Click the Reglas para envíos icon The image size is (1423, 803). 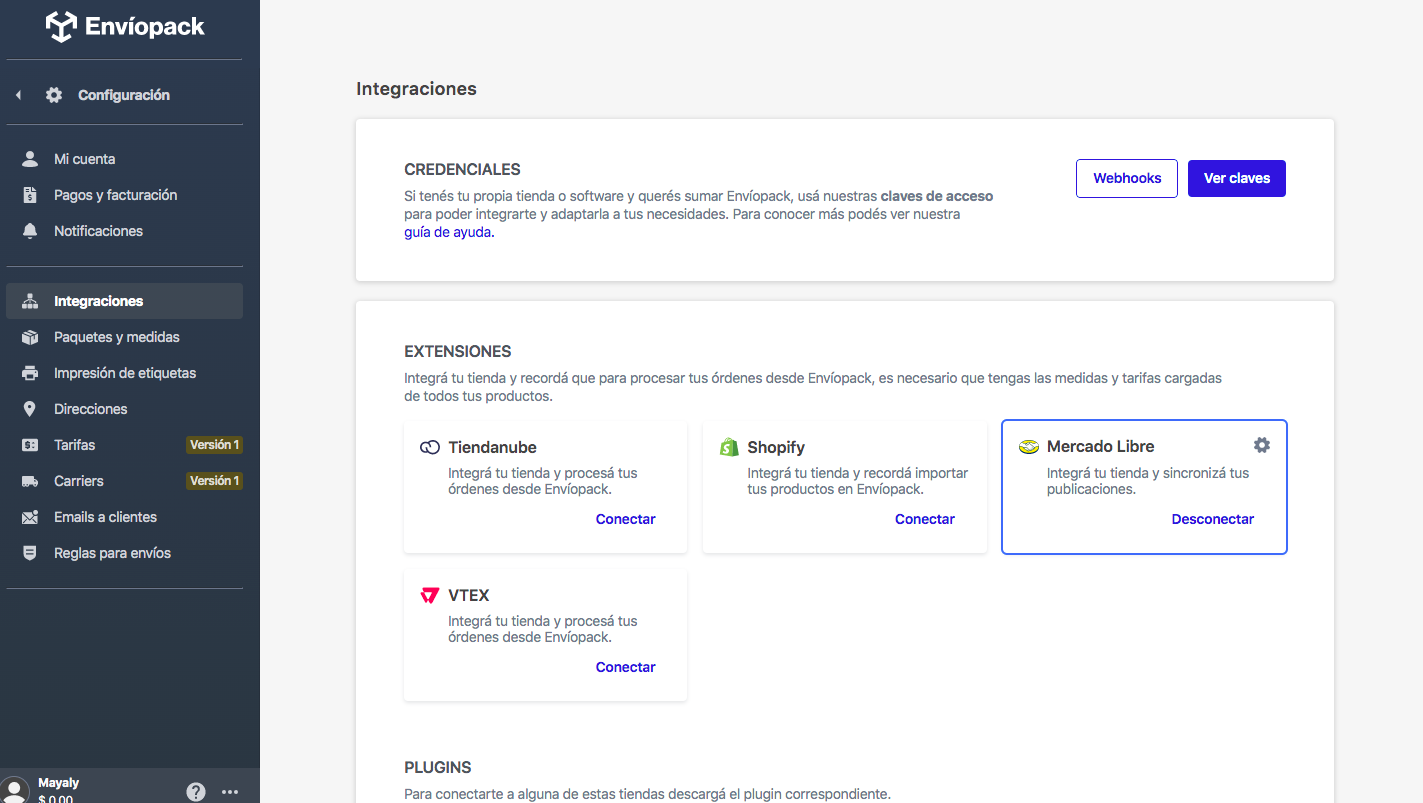click(x=30, y=553)
